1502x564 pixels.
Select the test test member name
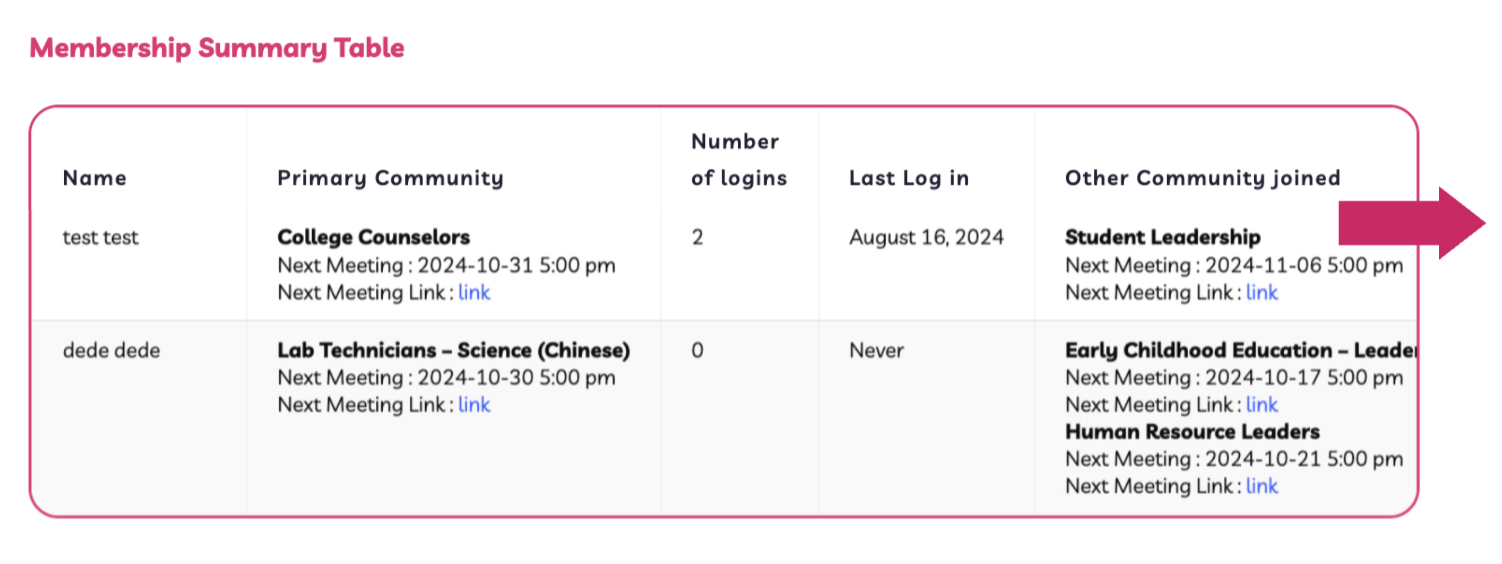pos(100,238)
